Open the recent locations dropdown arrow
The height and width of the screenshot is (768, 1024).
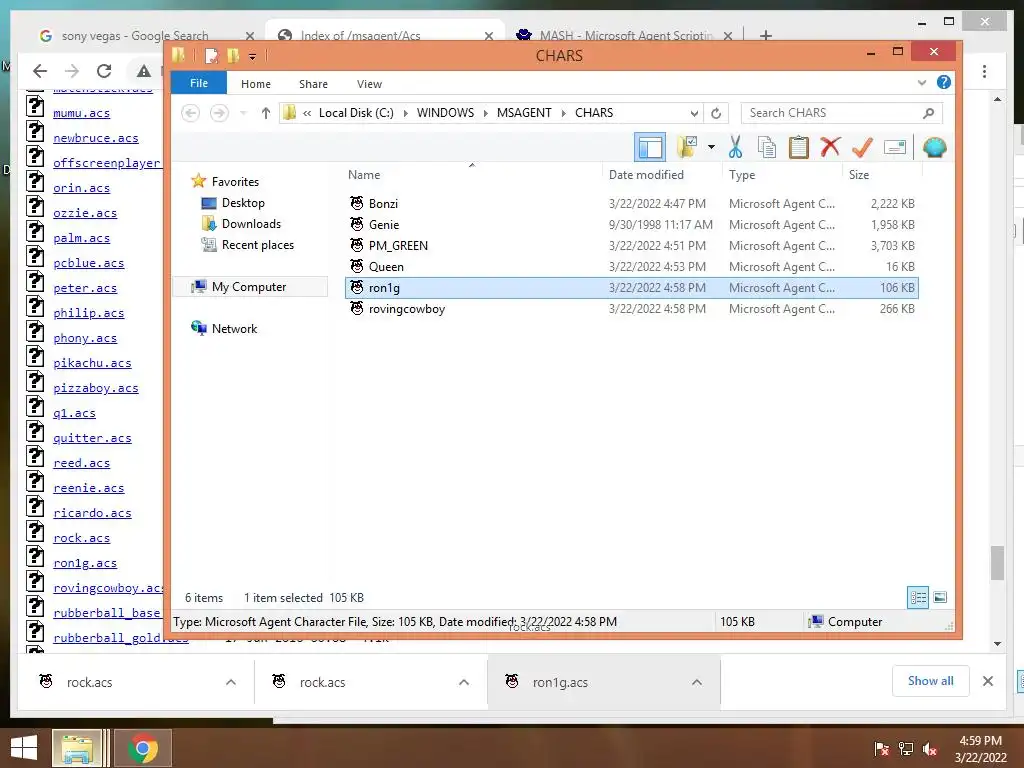coord(243,113)
